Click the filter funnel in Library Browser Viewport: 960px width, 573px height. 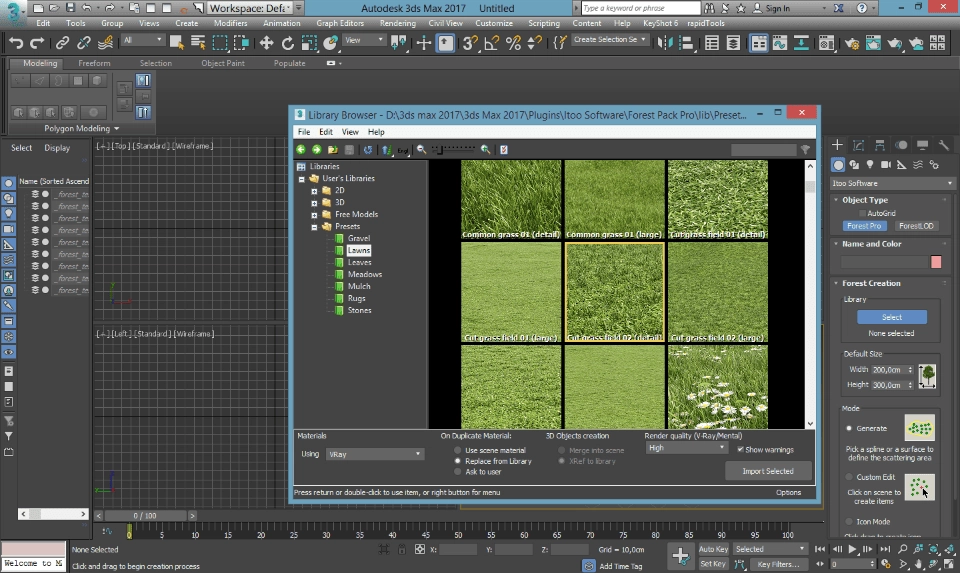(x=805, y=149)
